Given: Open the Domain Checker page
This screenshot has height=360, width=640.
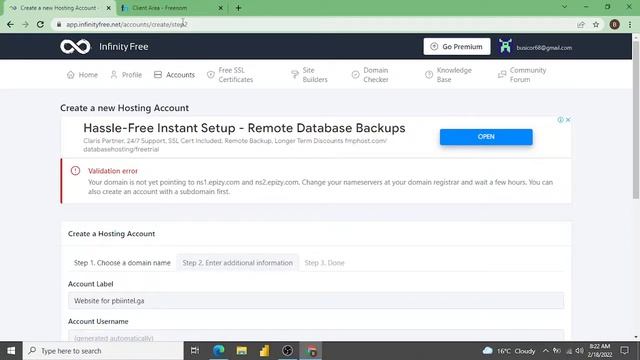Looking at the screenshot, I should 370,75.
